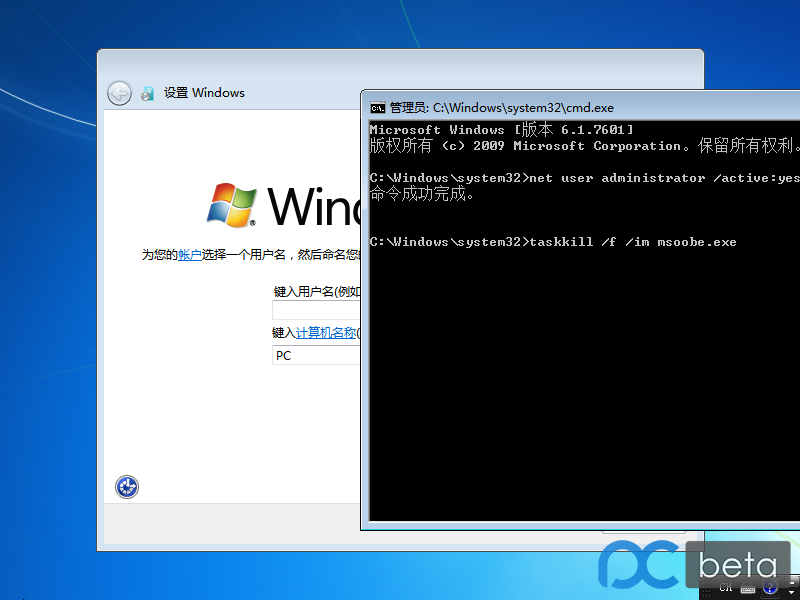Click the 设置 Windows title text

coord(204,93)
